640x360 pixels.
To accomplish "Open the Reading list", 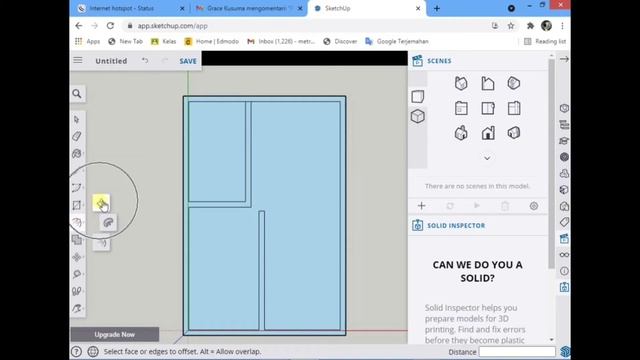I will (545, 41).
